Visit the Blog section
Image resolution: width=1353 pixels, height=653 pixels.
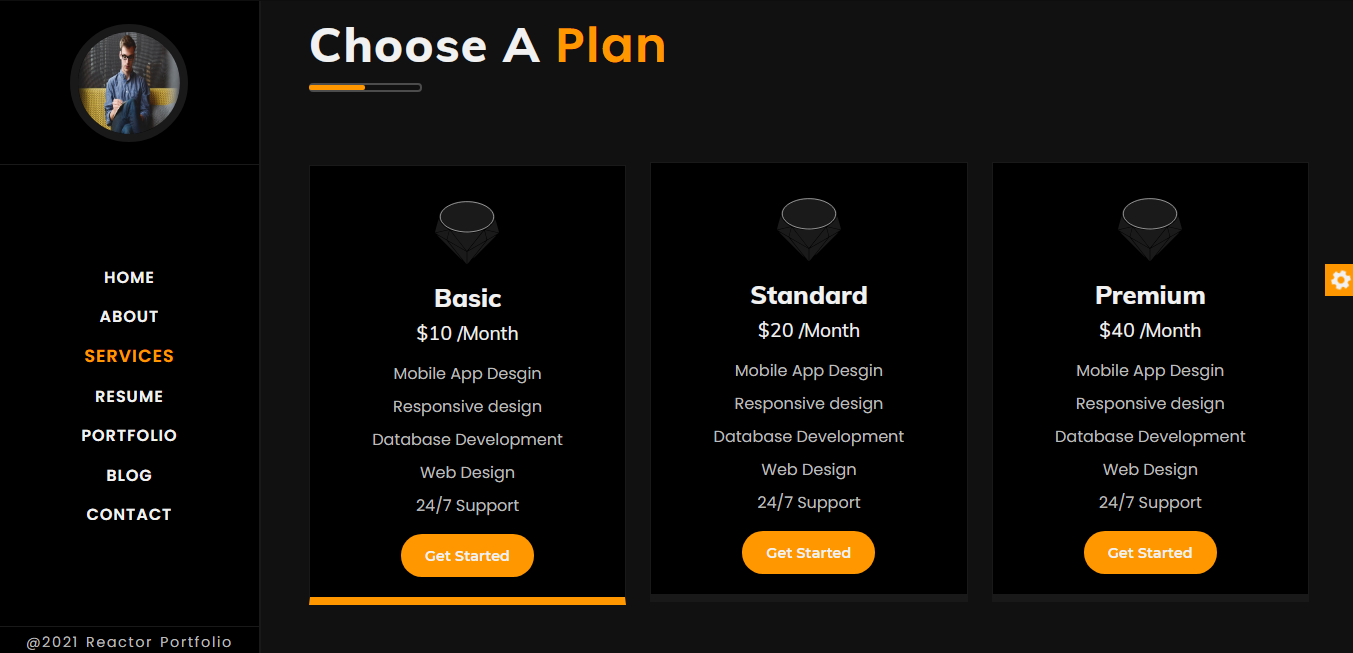point(129,476)
